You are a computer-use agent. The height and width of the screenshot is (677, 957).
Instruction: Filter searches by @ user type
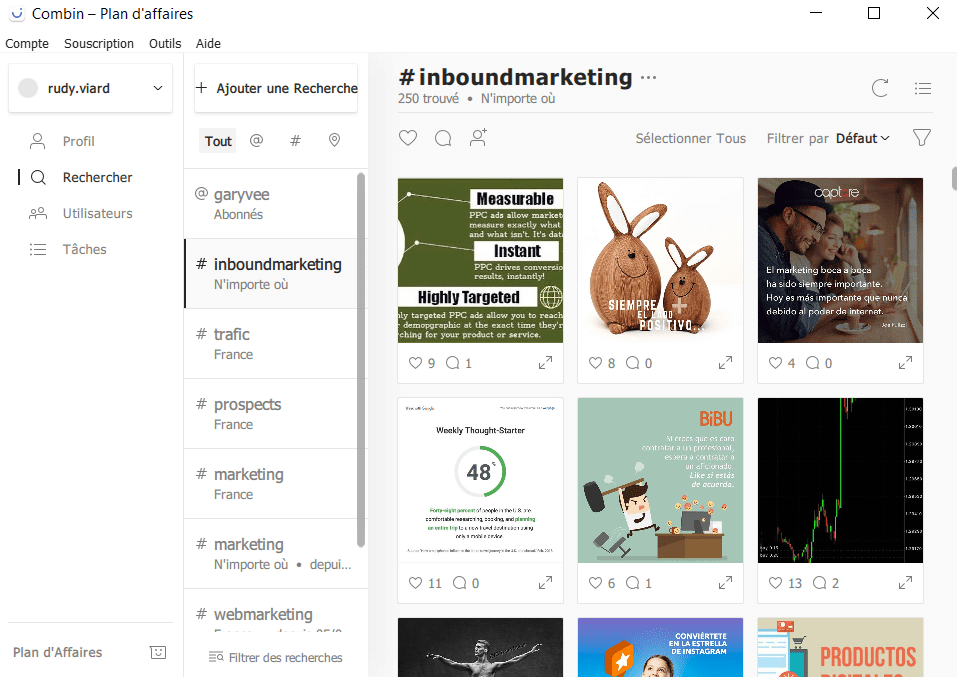[x=256, y=140]
